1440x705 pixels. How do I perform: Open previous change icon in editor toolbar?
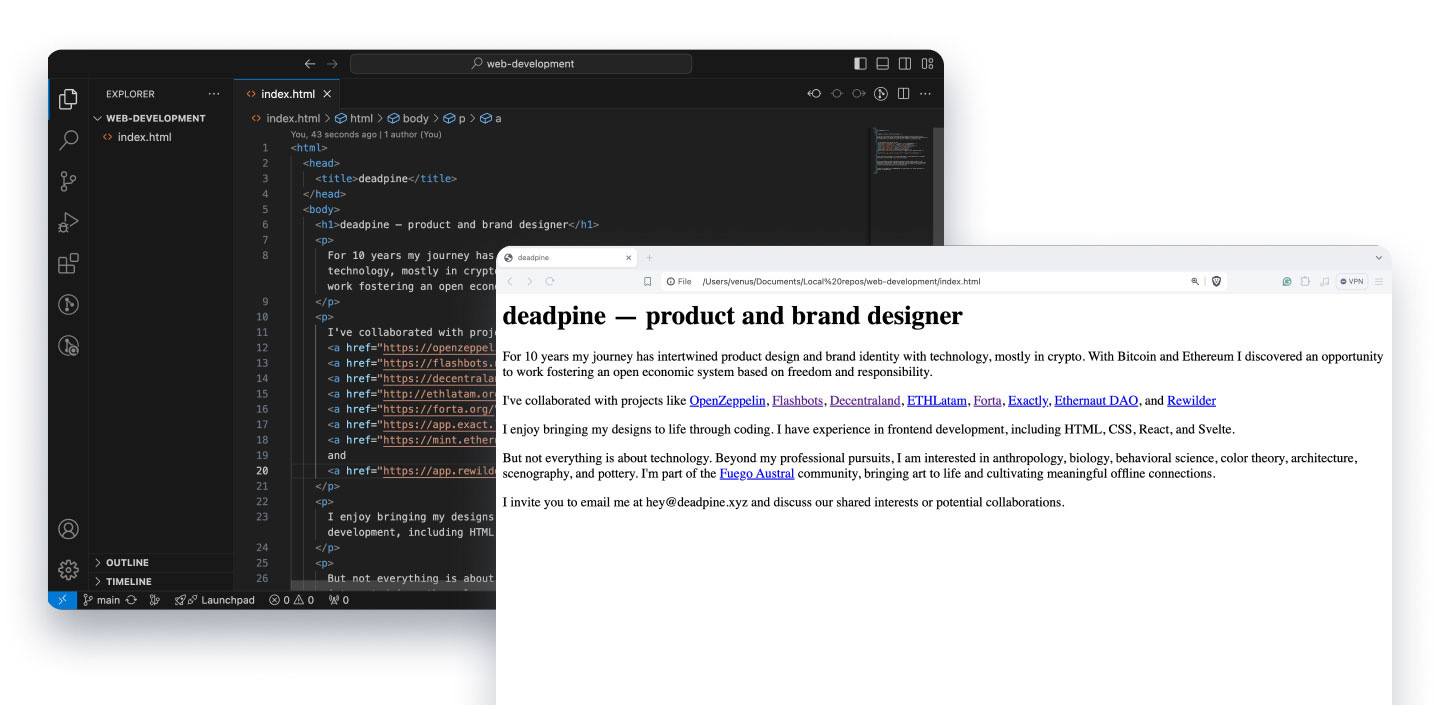(x=814, y=94)
